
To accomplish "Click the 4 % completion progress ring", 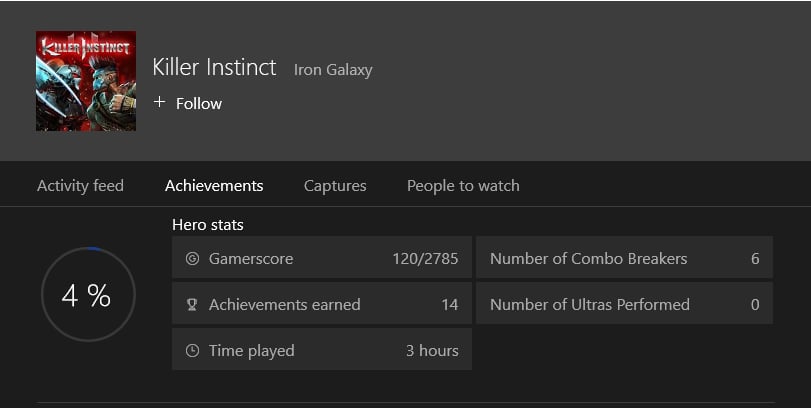I will tap(88, 294).
